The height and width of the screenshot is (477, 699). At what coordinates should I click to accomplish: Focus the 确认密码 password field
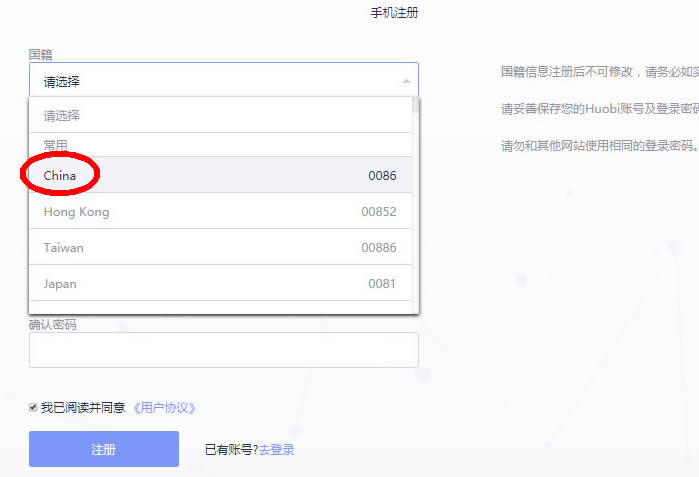pyautogui.click(x=223, y=350)
